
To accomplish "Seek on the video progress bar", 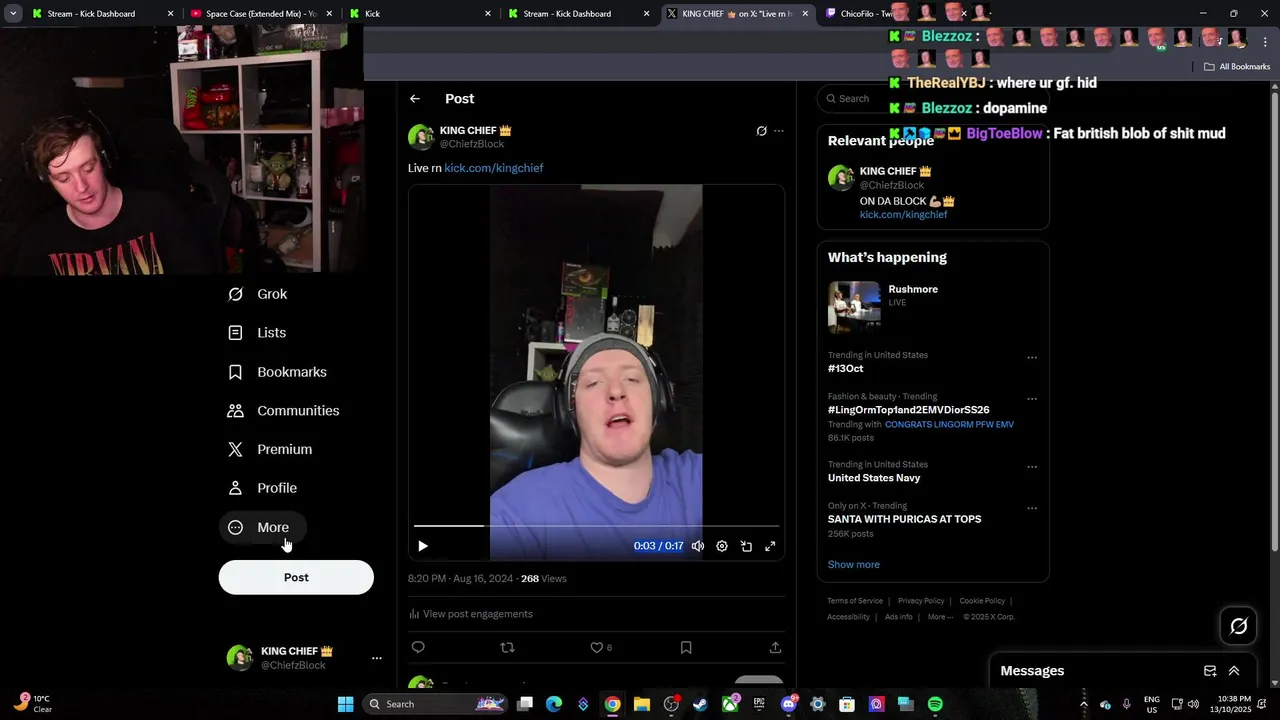I will point(596,525).
